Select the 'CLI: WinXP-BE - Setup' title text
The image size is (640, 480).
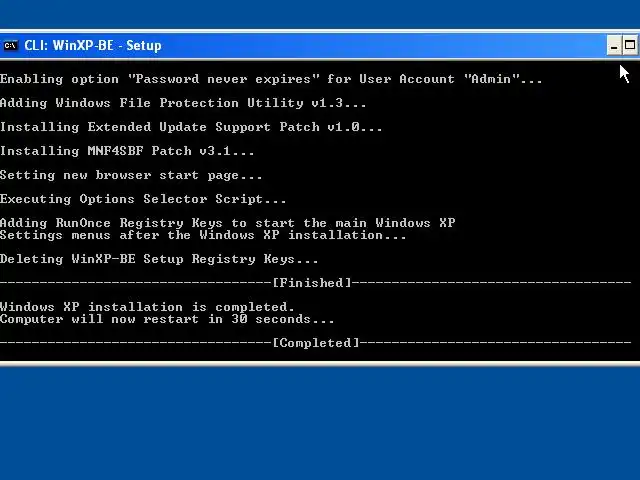[x=93, y=45]
